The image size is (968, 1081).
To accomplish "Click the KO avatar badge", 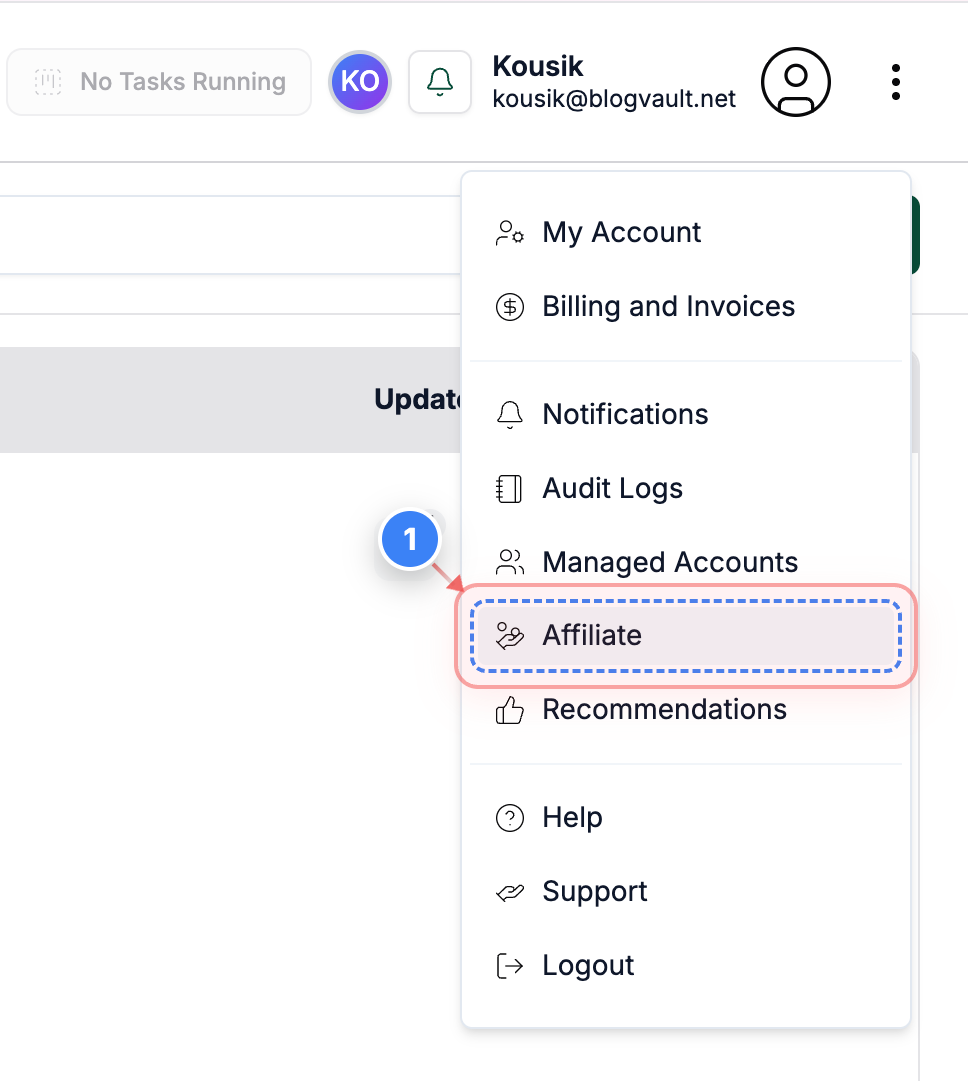I will point(359,81).
